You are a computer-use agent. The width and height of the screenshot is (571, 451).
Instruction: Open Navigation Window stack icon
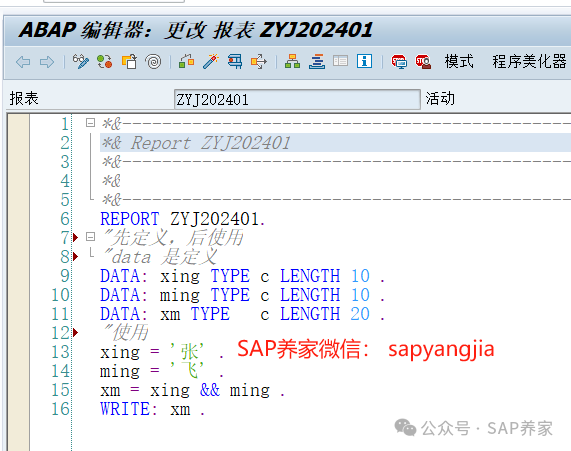[317, 62]
